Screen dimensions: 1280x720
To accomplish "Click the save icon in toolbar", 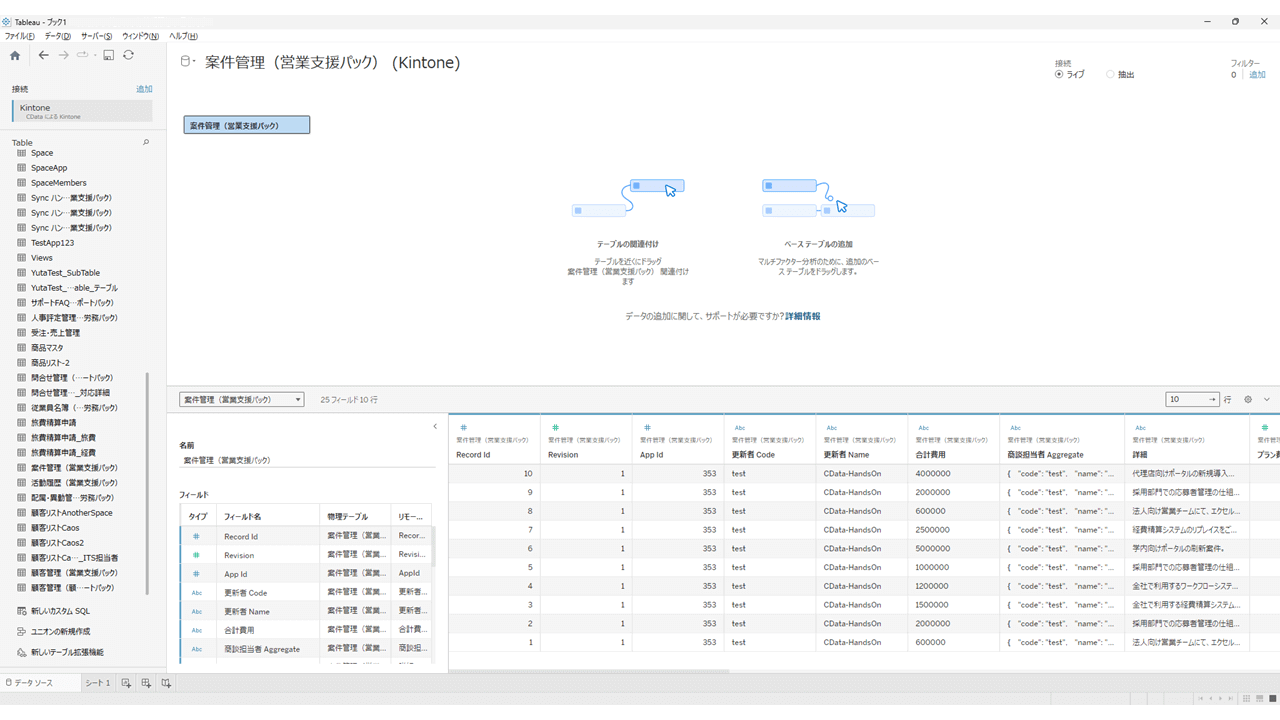I will [x=108, y=56].
